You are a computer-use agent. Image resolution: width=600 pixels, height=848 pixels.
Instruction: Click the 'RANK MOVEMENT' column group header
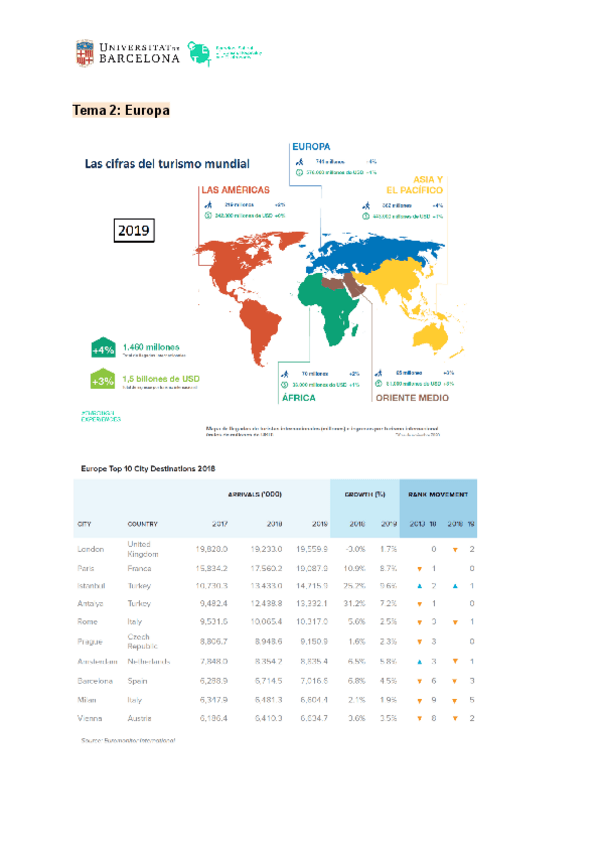pyautogui.click(x=438, y=494)
